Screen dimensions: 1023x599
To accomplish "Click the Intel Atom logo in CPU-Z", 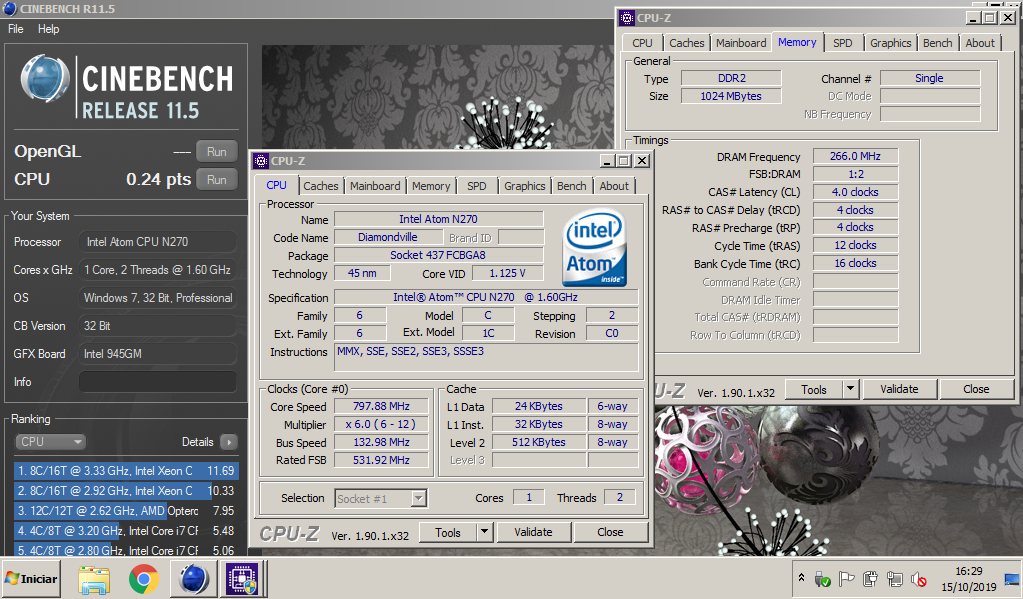I will pyautogui.click(x=594, y=247).
